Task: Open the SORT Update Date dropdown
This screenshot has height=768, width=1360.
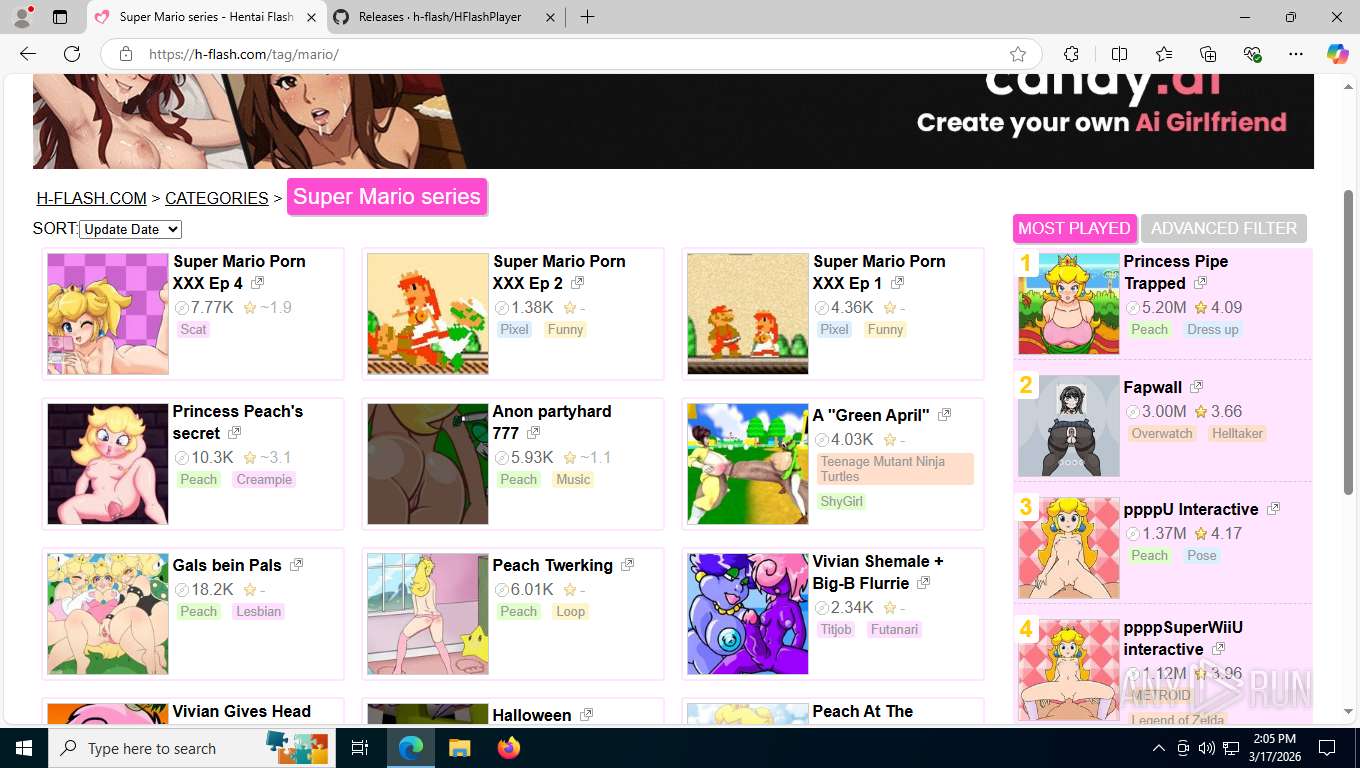Action: (x=130, y=229)
